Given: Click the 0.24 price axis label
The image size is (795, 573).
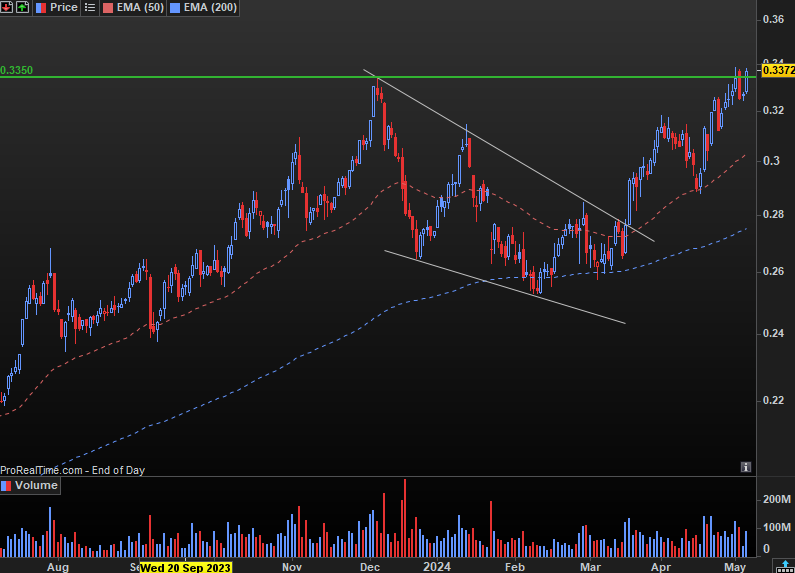Looking at the screenshot, I should pos(773,333).
